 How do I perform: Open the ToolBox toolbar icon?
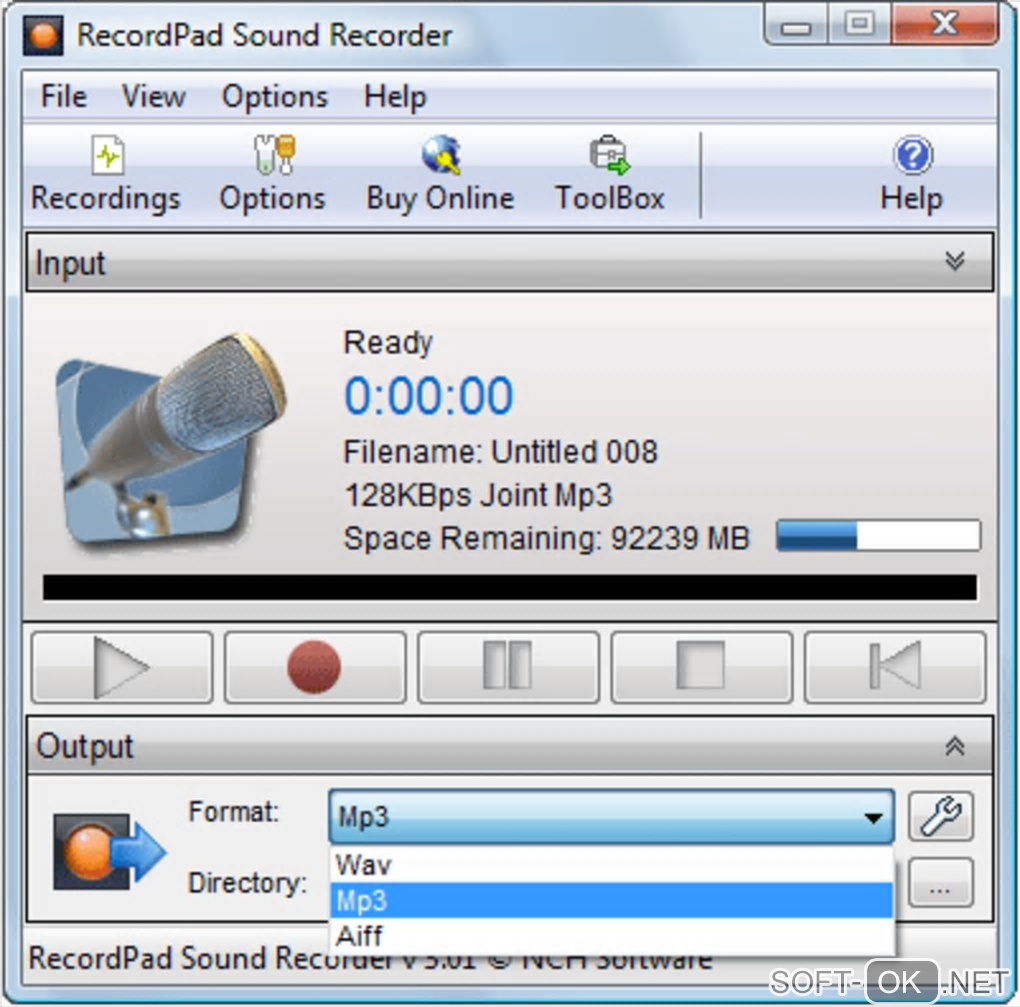tap(610, 174)
